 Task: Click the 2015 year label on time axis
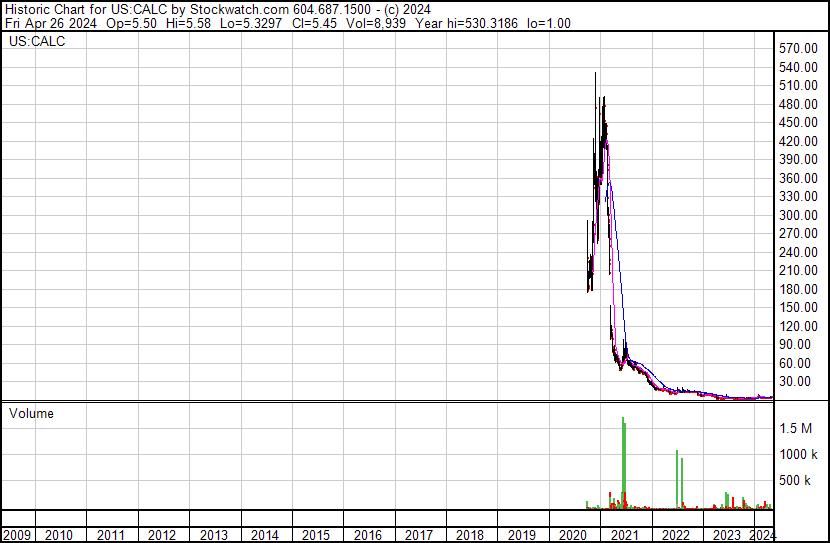point(316,535)
